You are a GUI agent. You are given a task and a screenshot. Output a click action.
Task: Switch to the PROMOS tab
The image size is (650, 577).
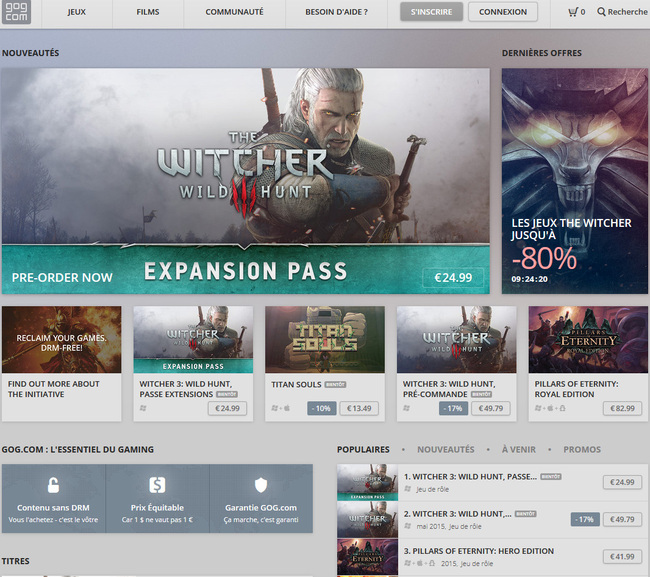[582, 449]
